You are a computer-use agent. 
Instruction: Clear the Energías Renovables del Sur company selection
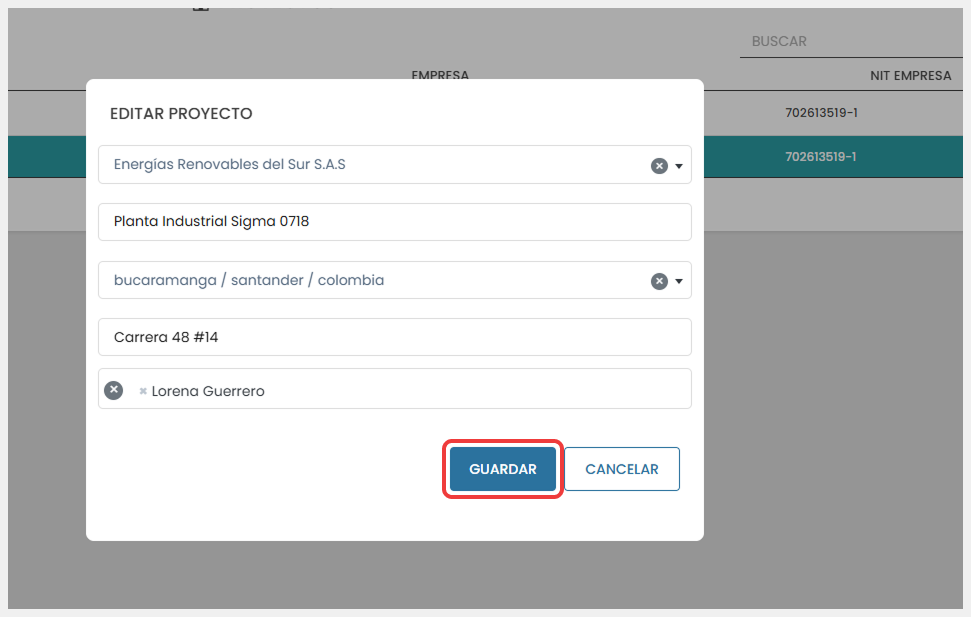(659, 166)
